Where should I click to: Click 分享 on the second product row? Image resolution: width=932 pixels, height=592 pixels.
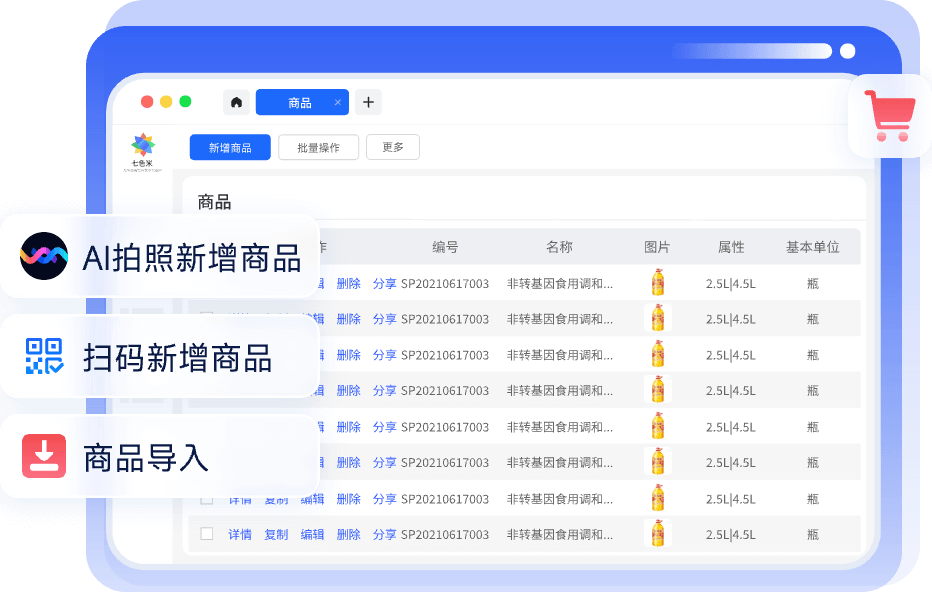coord(385,318)
